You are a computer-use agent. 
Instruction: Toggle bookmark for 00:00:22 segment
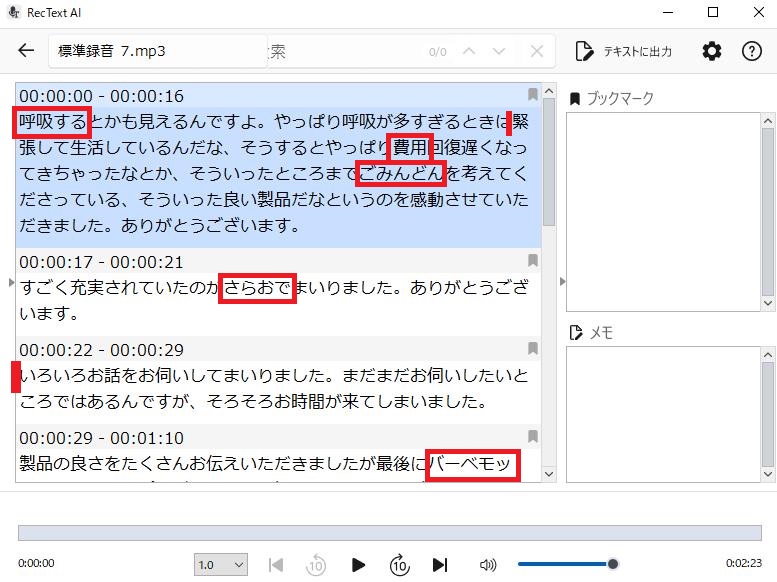pyautogui.click(x=533, y=349)
